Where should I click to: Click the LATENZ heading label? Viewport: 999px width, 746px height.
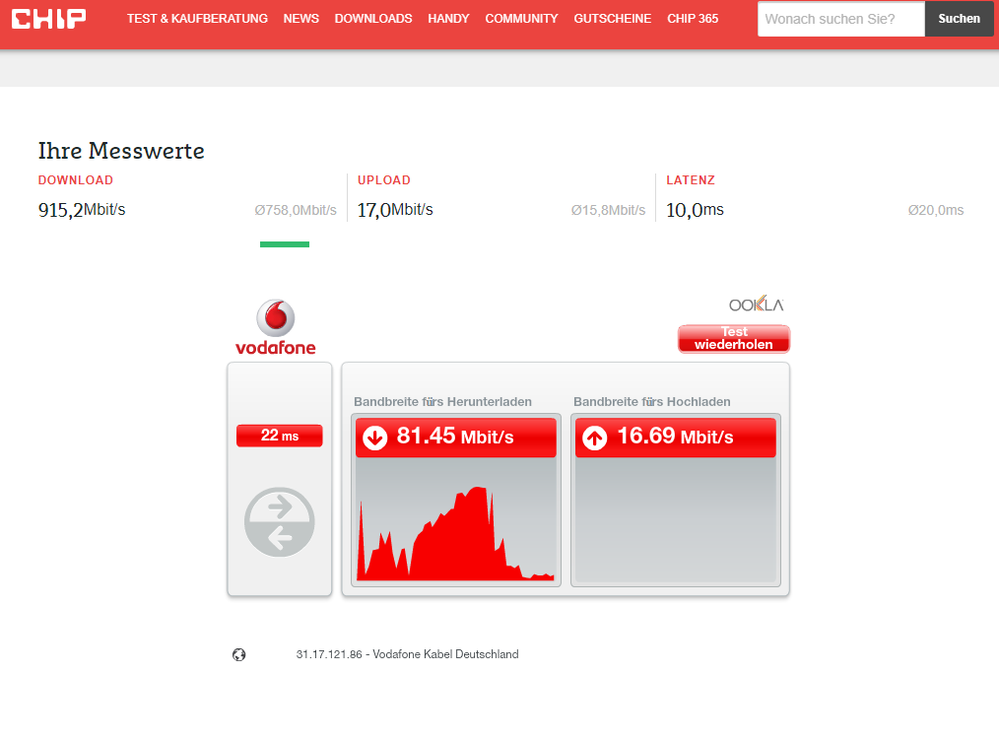(x=691, y=180)
